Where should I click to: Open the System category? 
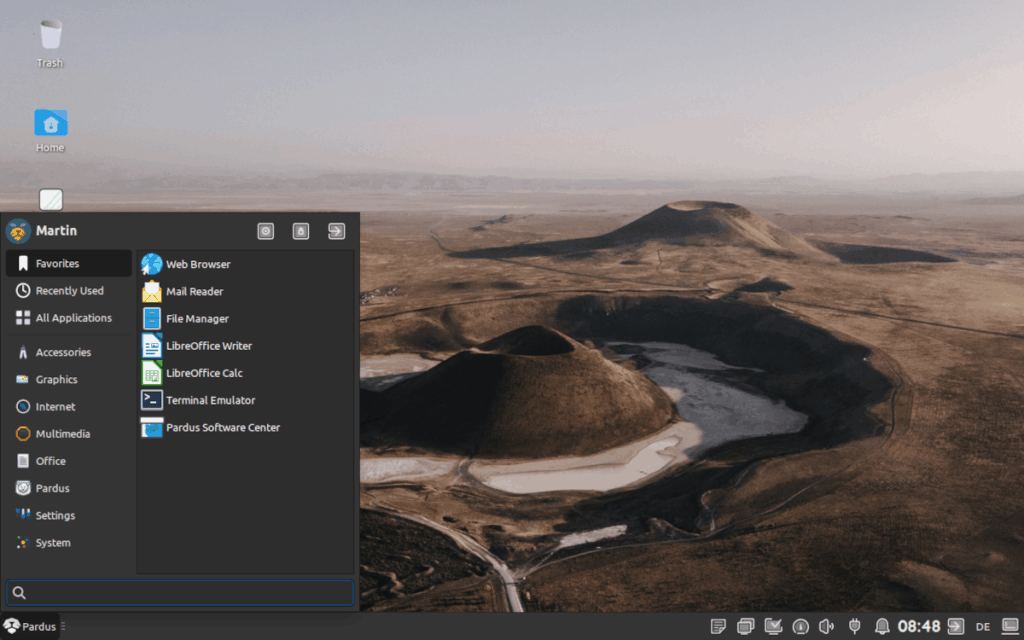coord(69,543)
